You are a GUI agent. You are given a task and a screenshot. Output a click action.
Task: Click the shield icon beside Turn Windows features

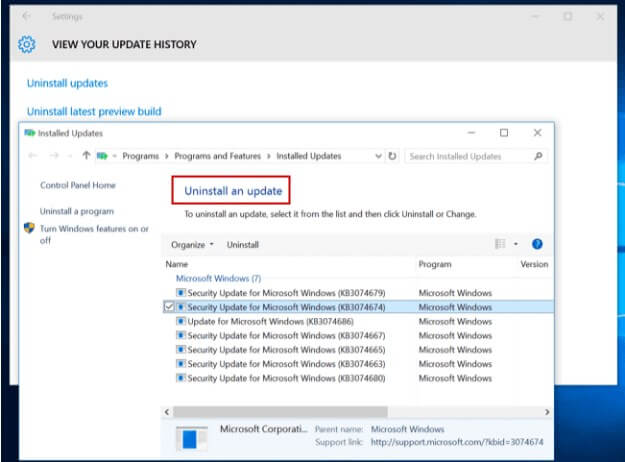(x=30, y=229)
